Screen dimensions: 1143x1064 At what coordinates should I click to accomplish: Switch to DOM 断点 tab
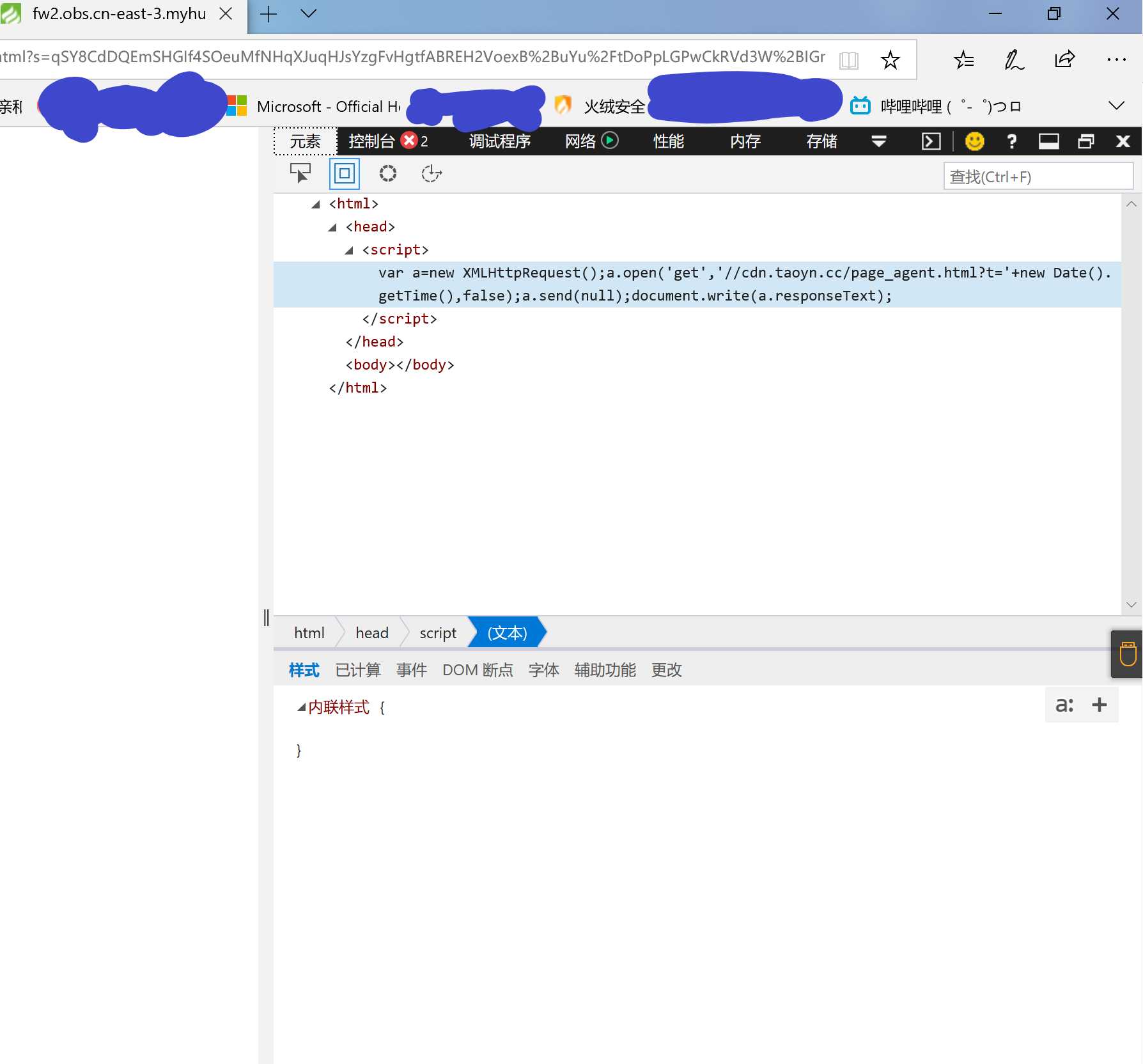click(x=478, y=670)
